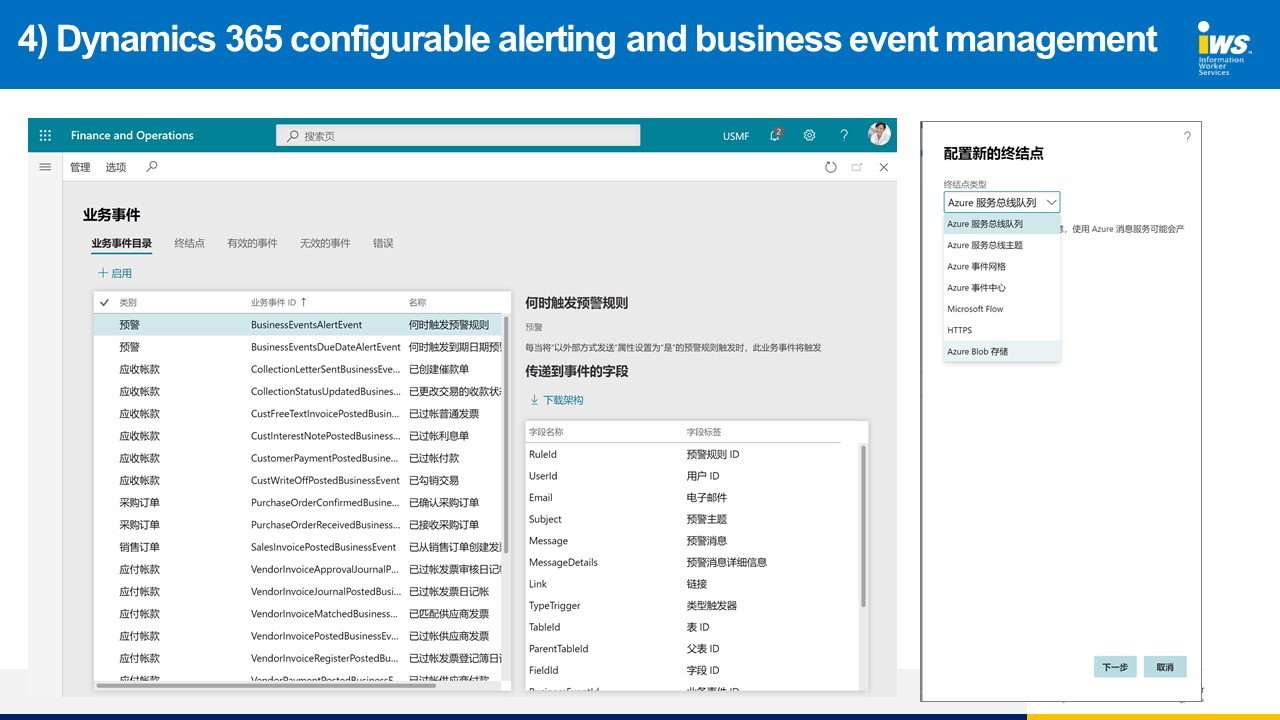The width and height of the screenshot is (1280, 720).
Task: Click the fields list vertical scrollbar
Action: [864, 525]
